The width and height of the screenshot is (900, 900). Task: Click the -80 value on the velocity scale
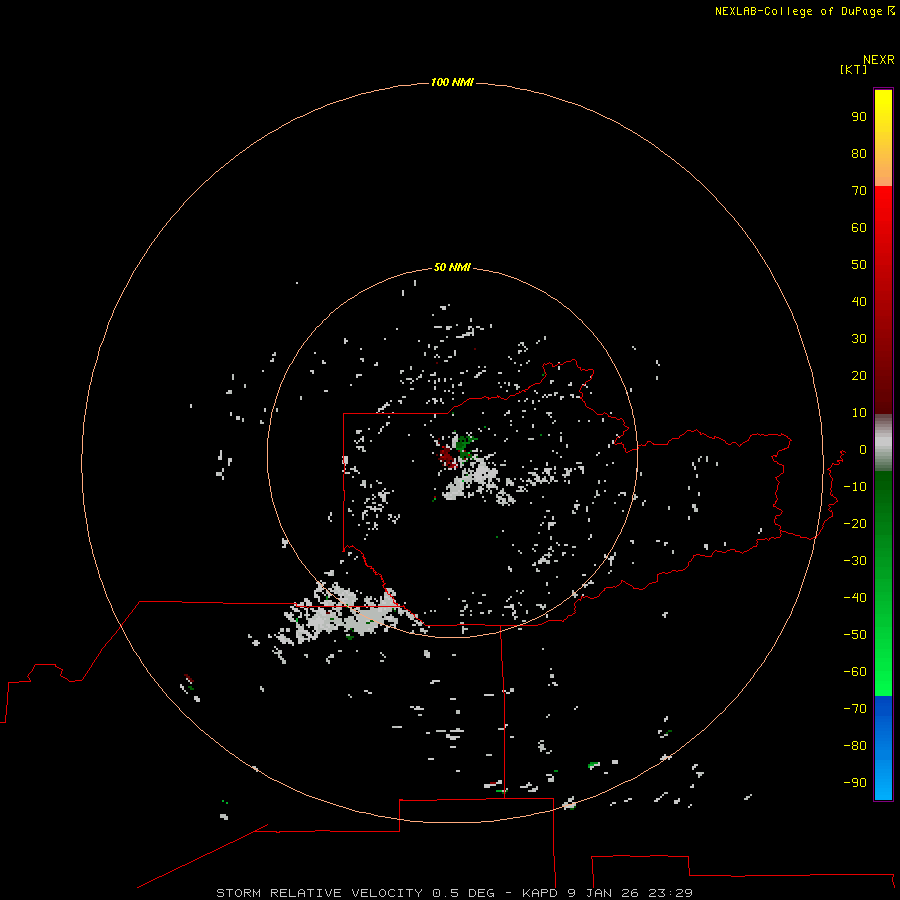[855, 746]
